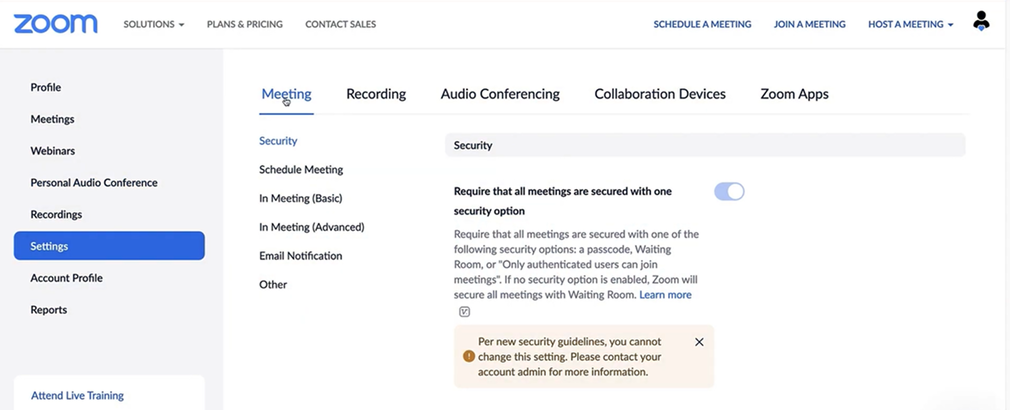The height and width of the screenshot is (410, 1010).
Task: Open Join a Meeting
Action: click(809, 24)
